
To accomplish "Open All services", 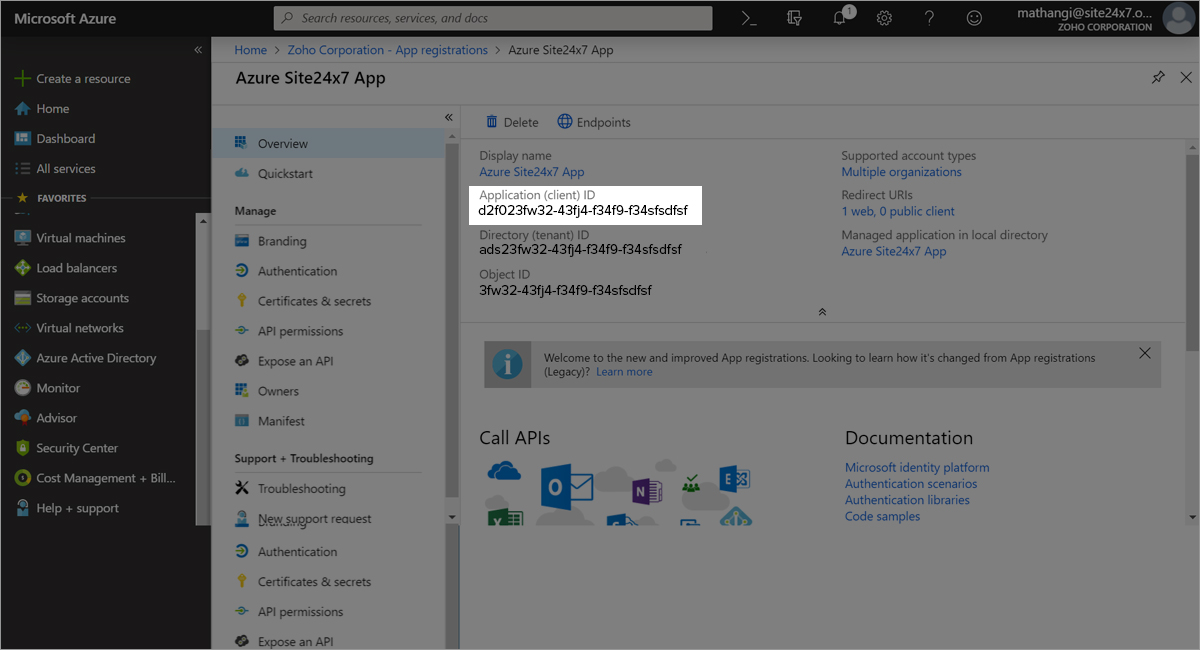I will click(56, 168).
